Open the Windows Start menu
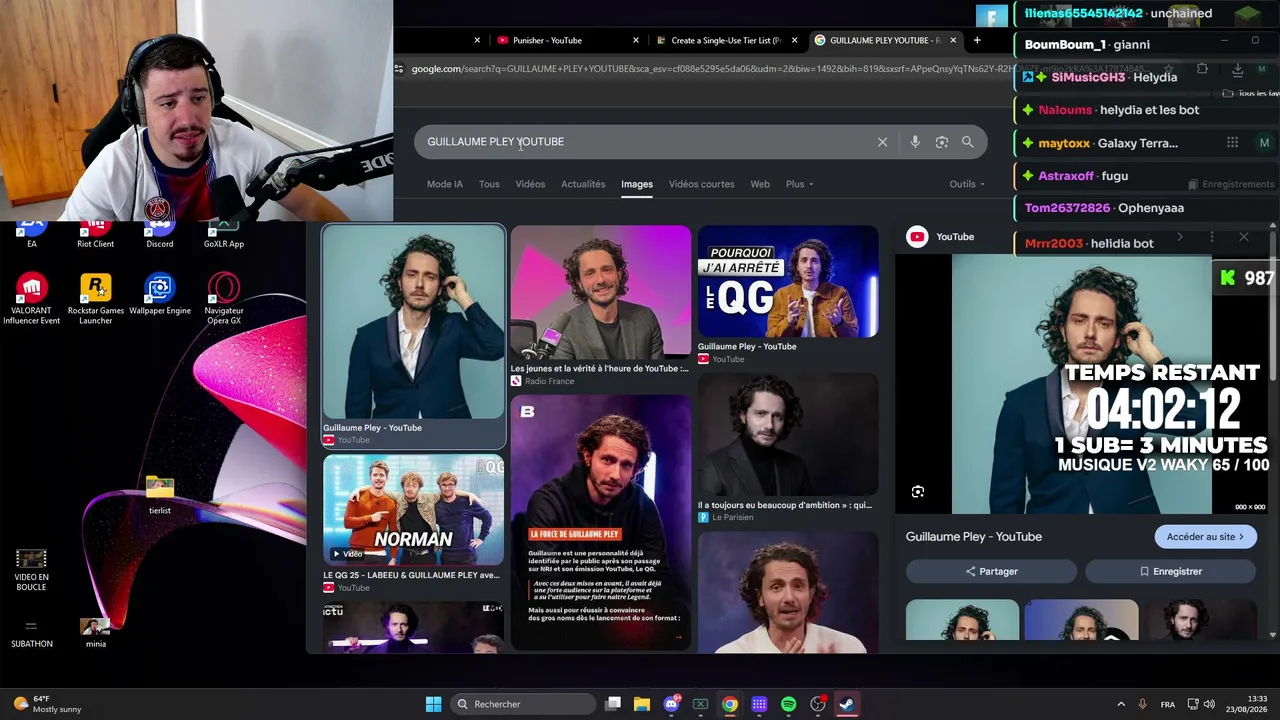The image size is (1280, 720). (433, 704)
